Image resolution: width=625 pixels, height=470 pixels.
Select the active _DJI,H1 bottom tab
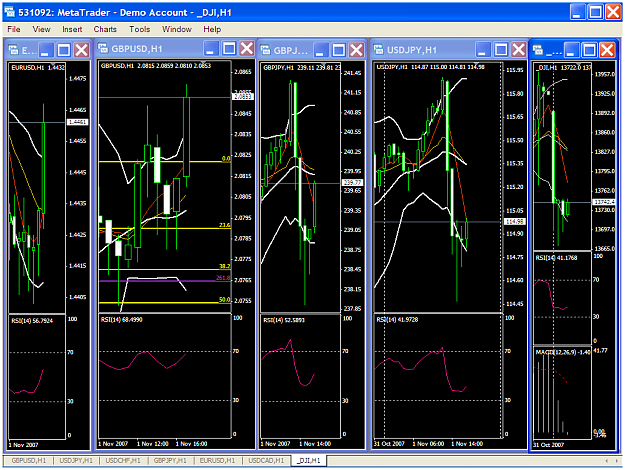tap(309, 460)
